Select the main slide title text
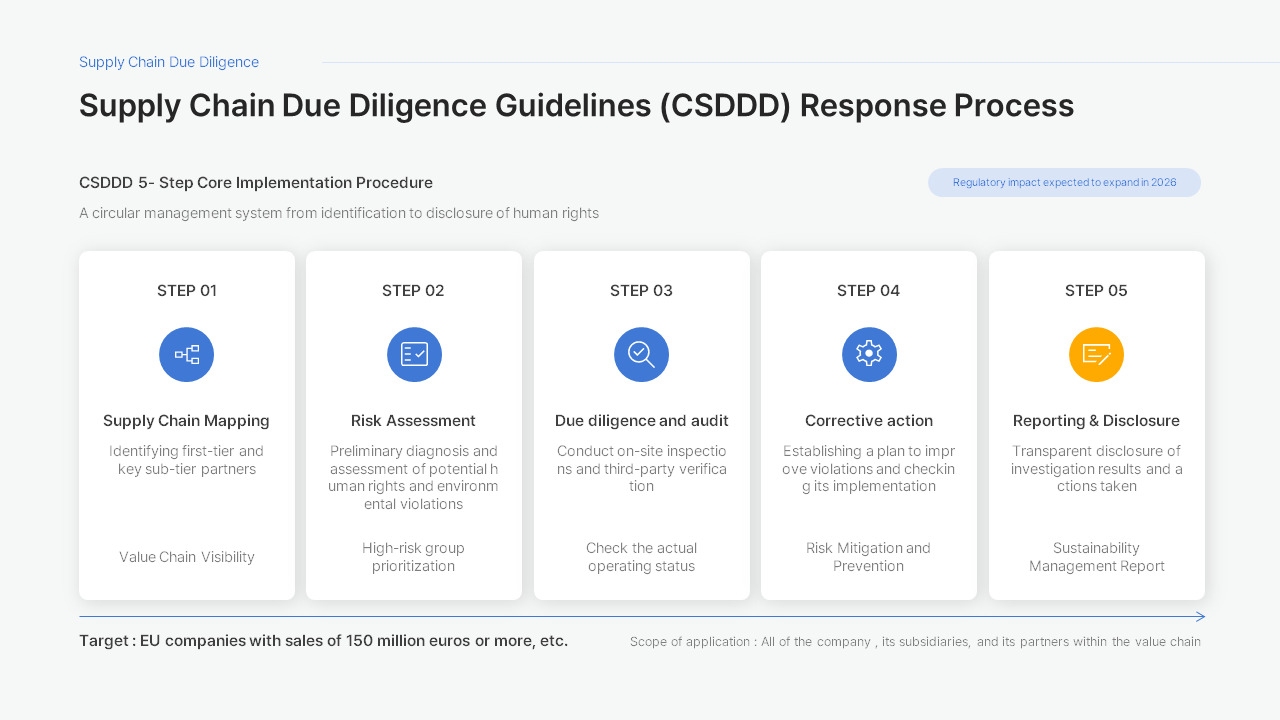Screen dimensions: 1280x720 click(x=577, y=106)
